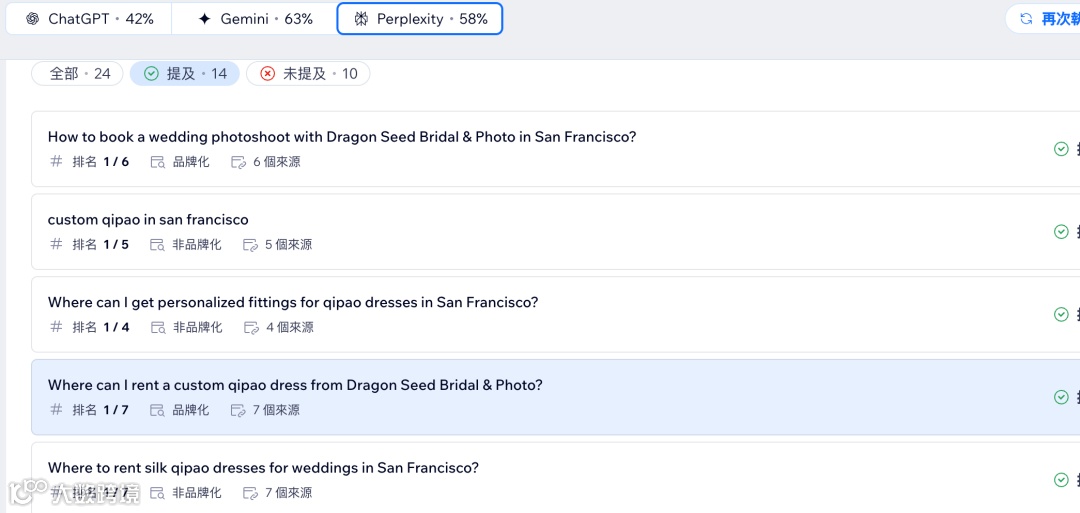Select the Perplexity 58% tab
This screenshot has width=1080, height=513.
pyautogui.click(x=420, y=19)
